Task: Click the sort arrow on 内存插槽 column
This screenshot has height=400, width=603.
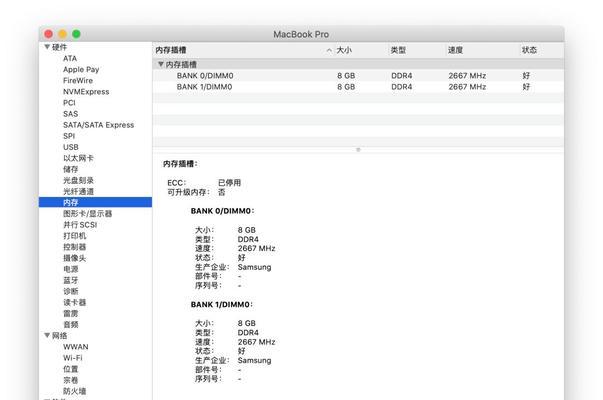Action: click(329, 50)
